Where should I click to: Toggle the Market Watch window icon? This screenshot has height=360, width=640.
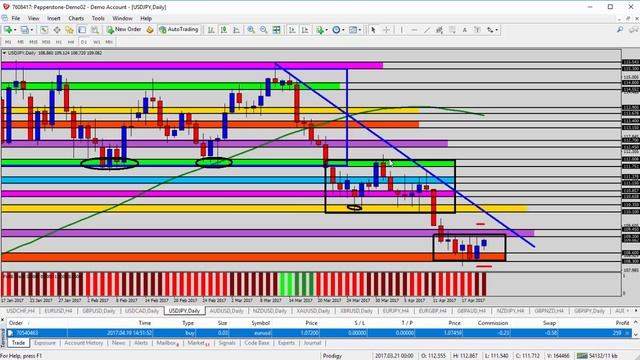click(44, 30)
